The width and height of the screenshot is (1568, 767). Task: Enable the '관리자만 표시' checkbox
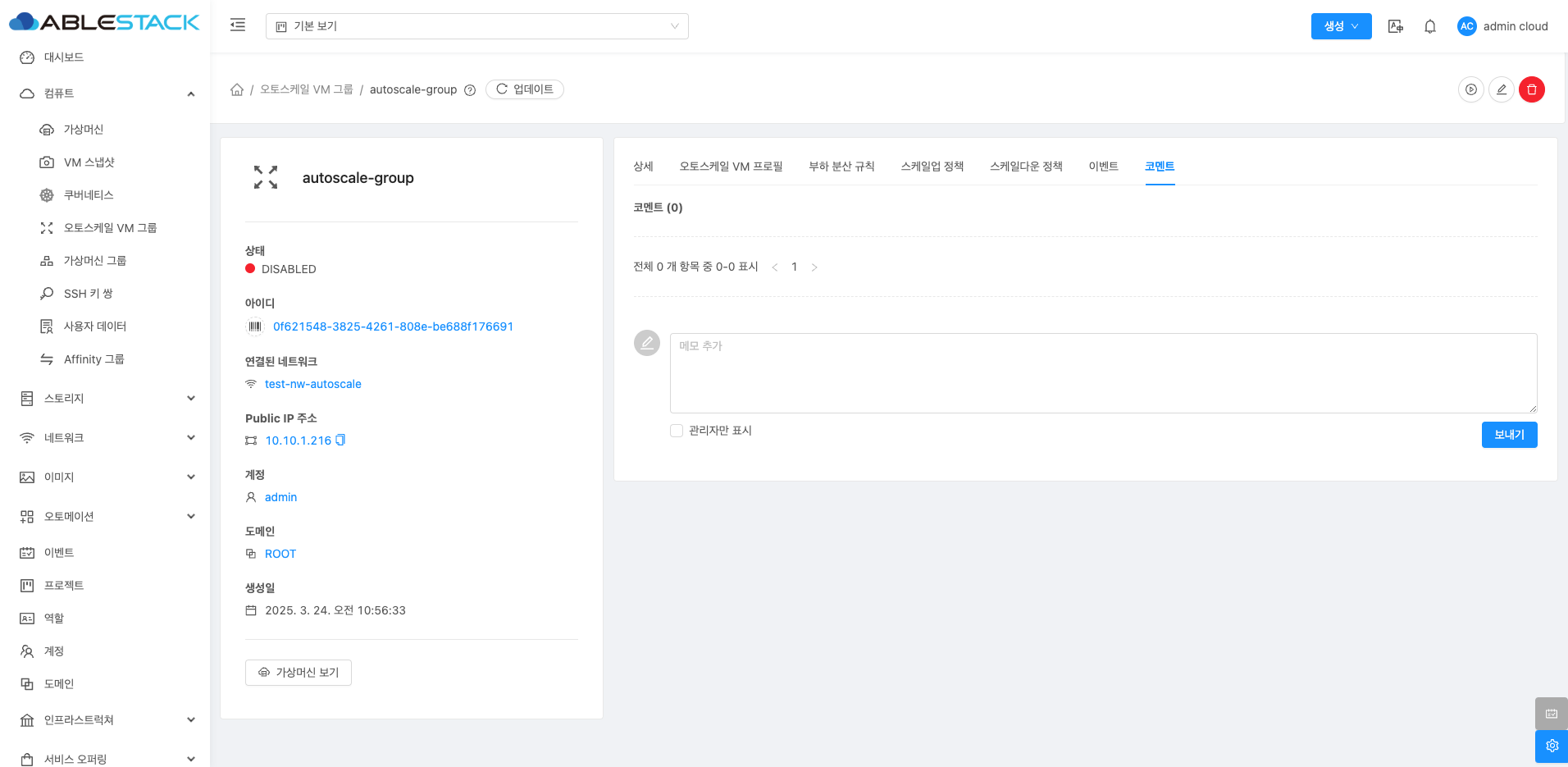677,431
